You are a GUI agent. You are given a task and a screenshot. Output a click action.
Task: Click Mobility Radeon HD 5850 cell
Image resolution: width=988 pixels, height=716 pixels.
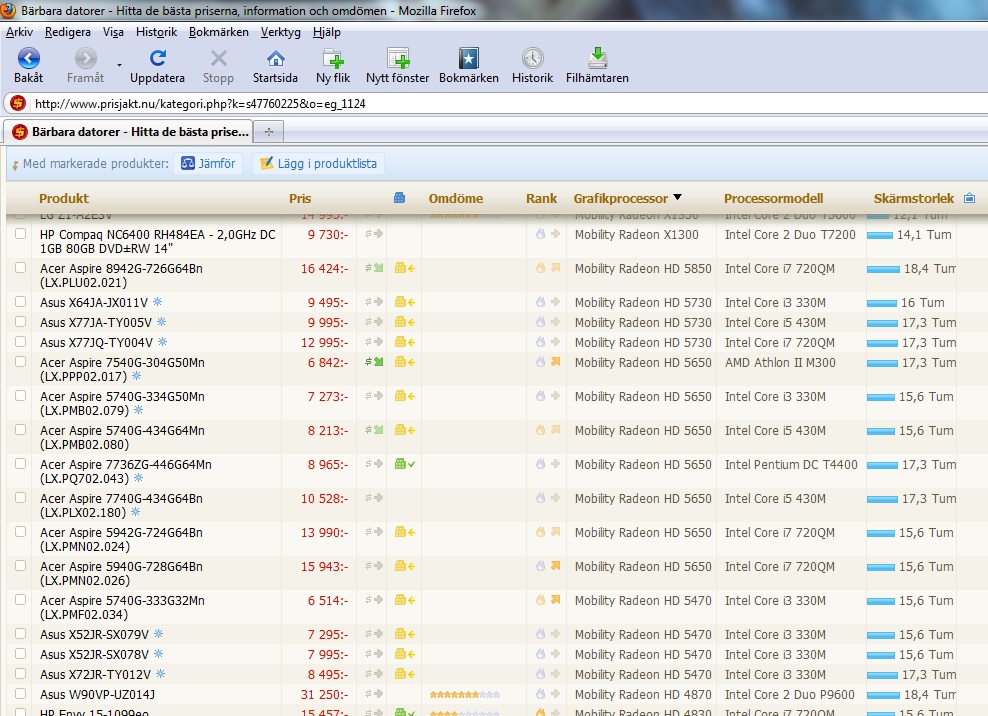click(x=643, y=268)
